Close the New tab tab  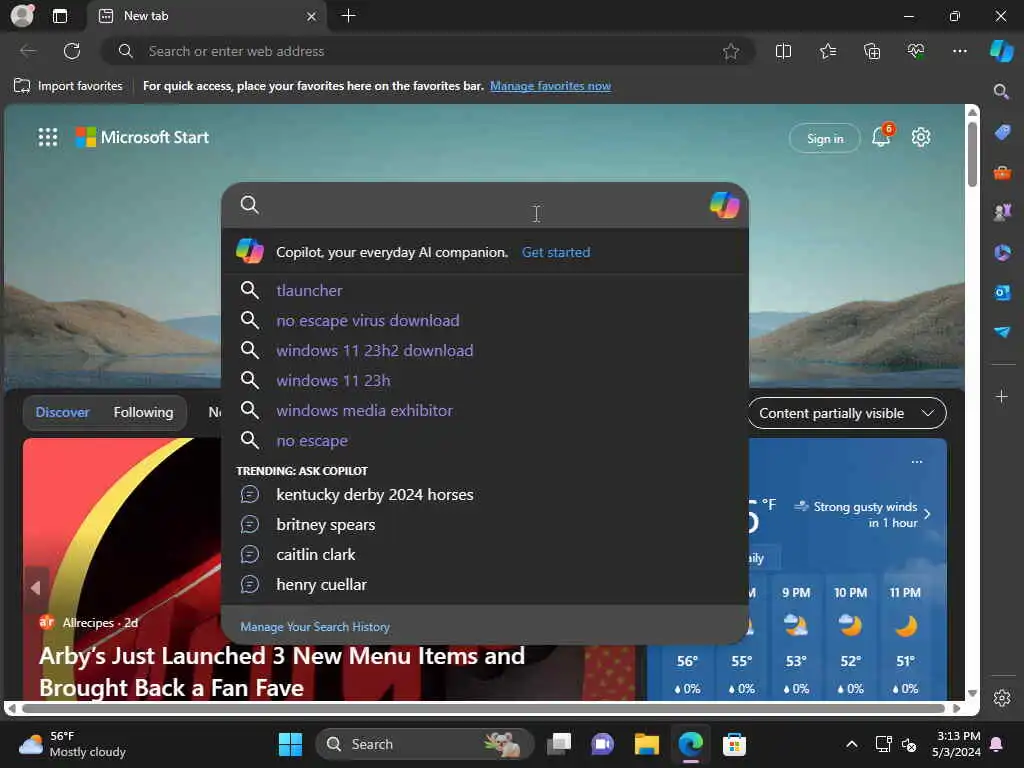click(x=312, y=16)
